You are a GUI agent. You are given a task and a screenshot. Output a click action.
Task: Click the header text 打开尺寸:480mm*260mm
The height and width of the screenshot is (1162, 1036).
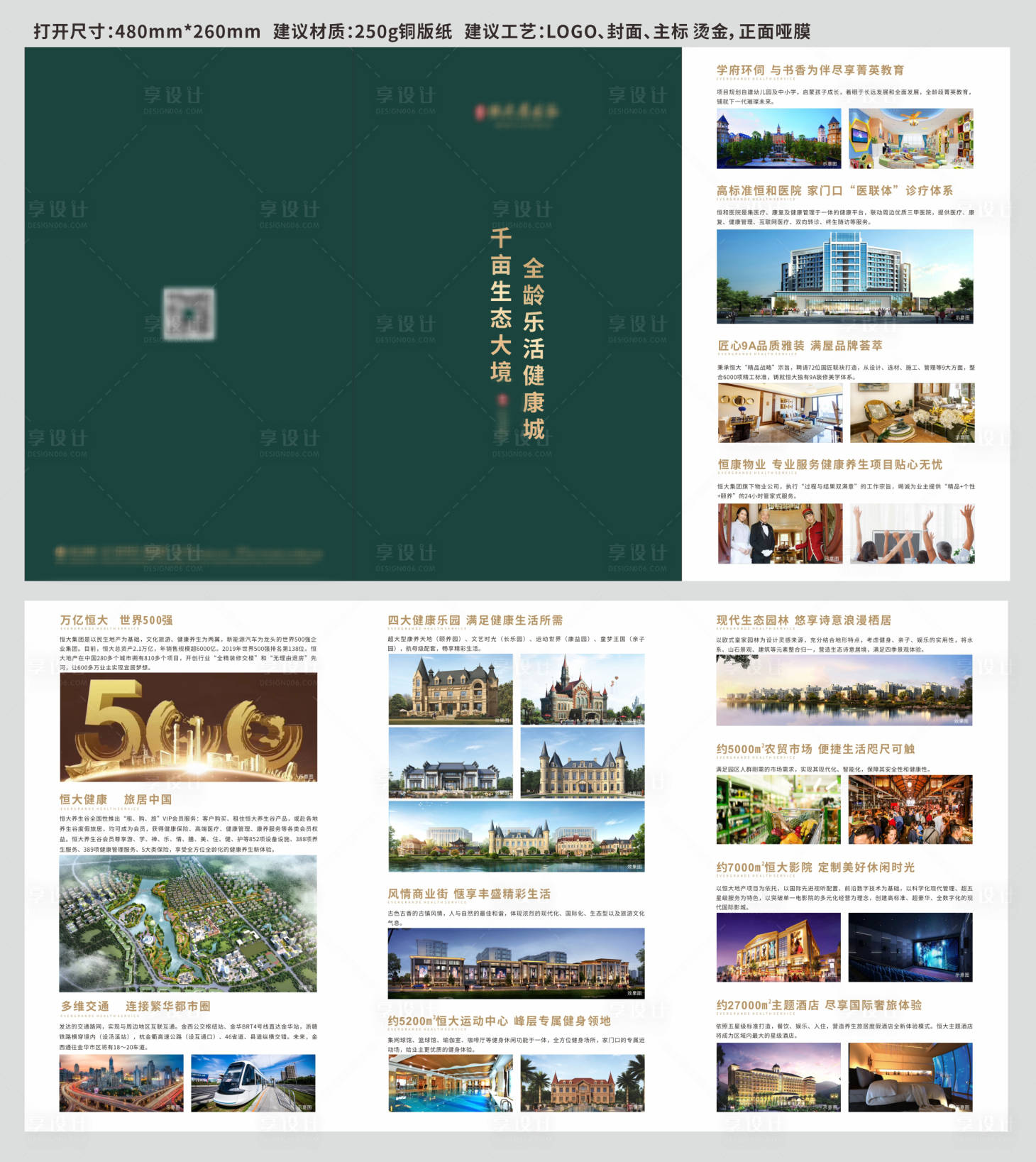147,31
